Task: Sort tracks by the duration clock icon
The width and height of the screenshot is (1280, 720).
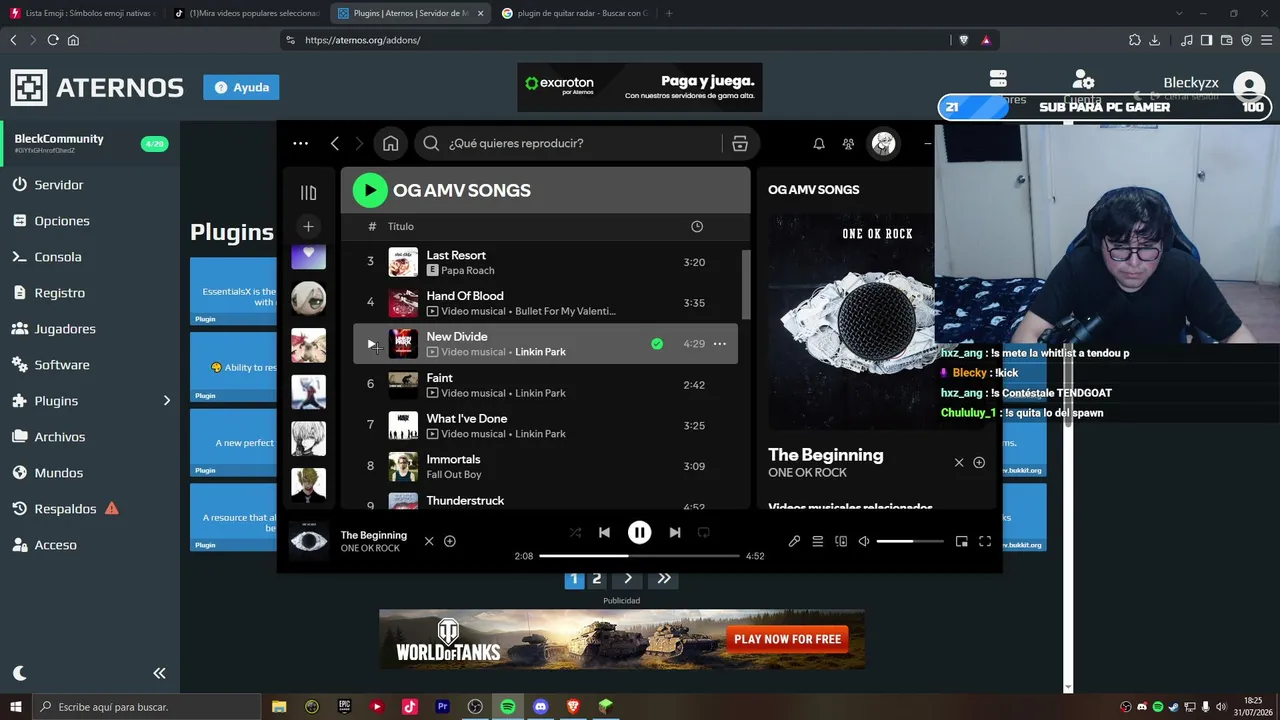Action: (697, 227)
